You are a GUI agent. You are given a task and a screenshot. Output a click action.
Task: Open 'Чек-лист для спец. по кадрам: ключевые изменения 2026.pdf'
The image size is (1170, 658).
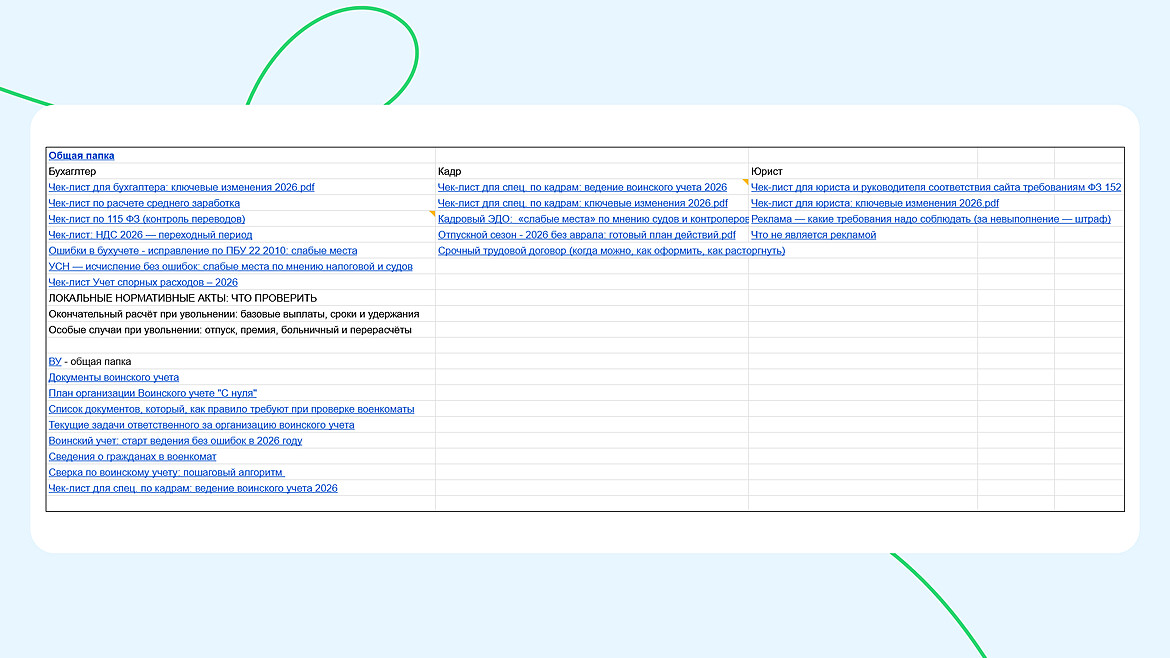tap(583, 203)
